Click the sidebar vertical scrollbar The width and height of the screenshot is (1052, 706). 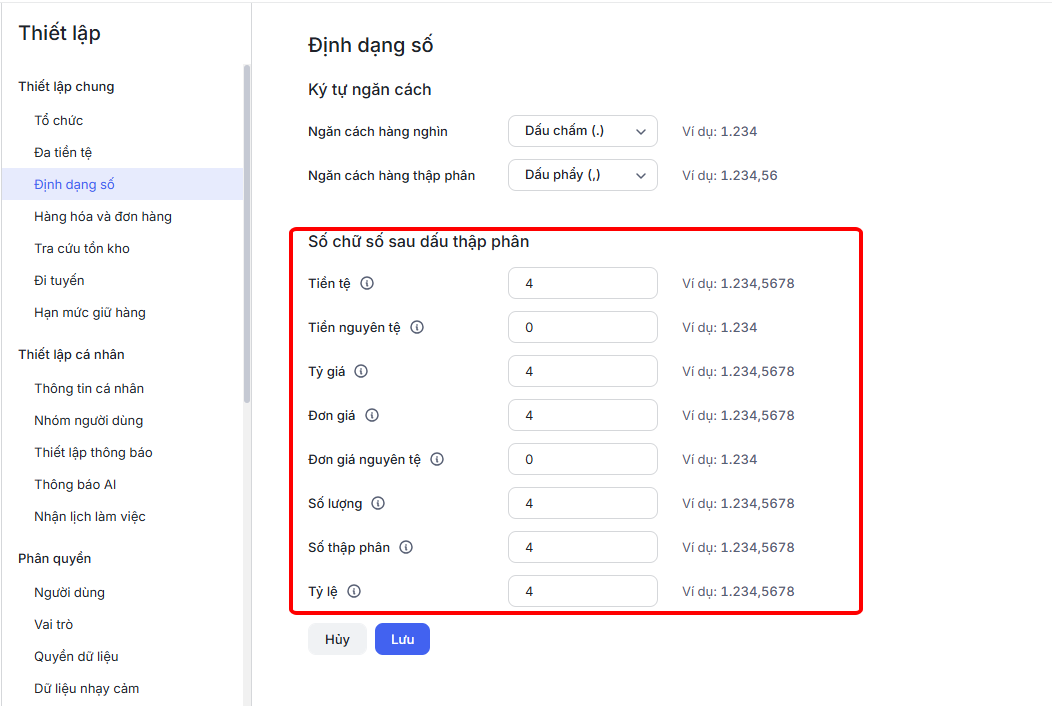pyautogui.click(x=247, y=234)
